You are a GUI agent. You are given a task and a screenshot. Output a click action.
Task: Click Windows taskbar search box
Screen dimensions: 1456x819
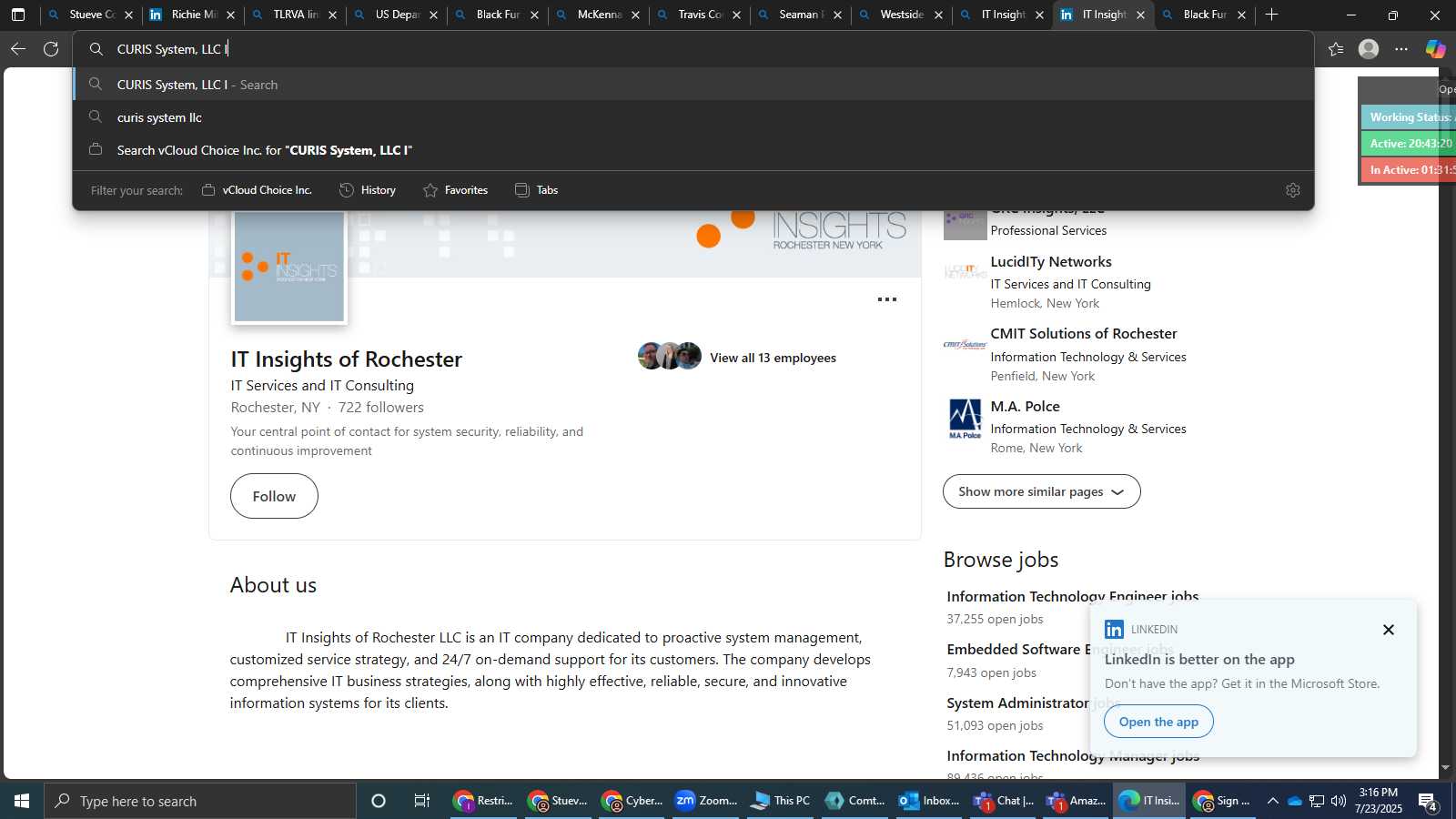200,801
